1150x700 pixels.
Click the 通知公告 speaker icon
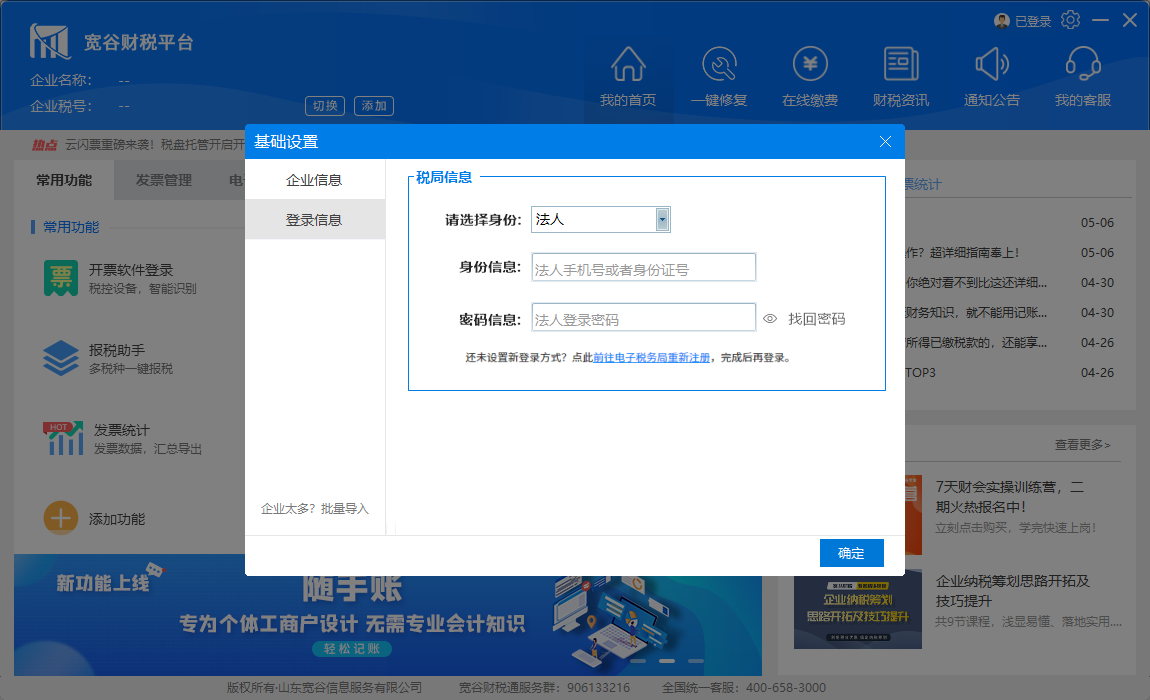[x=992, y=65]
